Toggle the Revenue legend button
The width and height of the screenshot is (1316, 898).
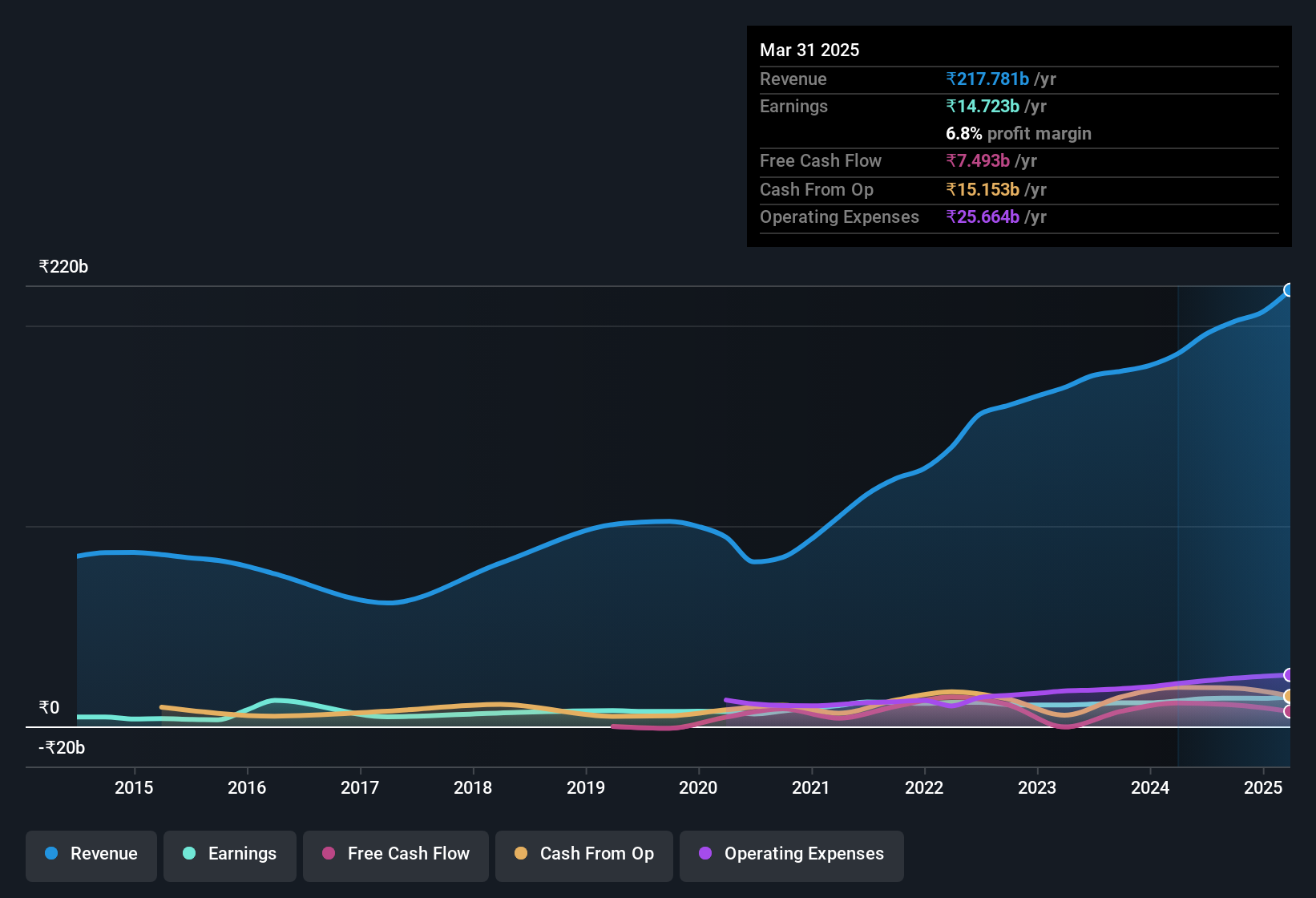[x=91, y=856]
